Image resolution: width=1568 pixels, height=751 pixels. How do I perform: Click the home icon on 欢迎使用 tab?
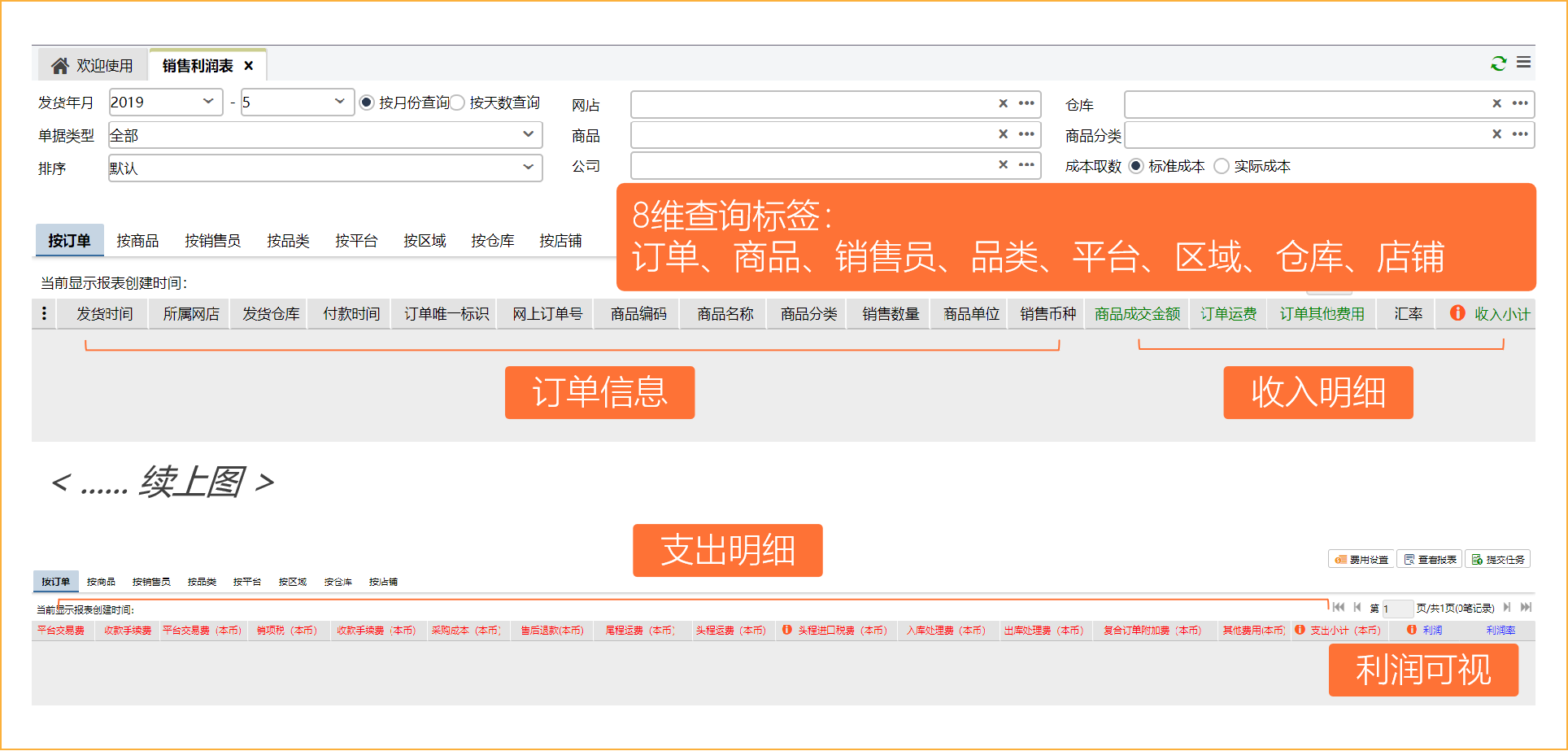point(60,64)
